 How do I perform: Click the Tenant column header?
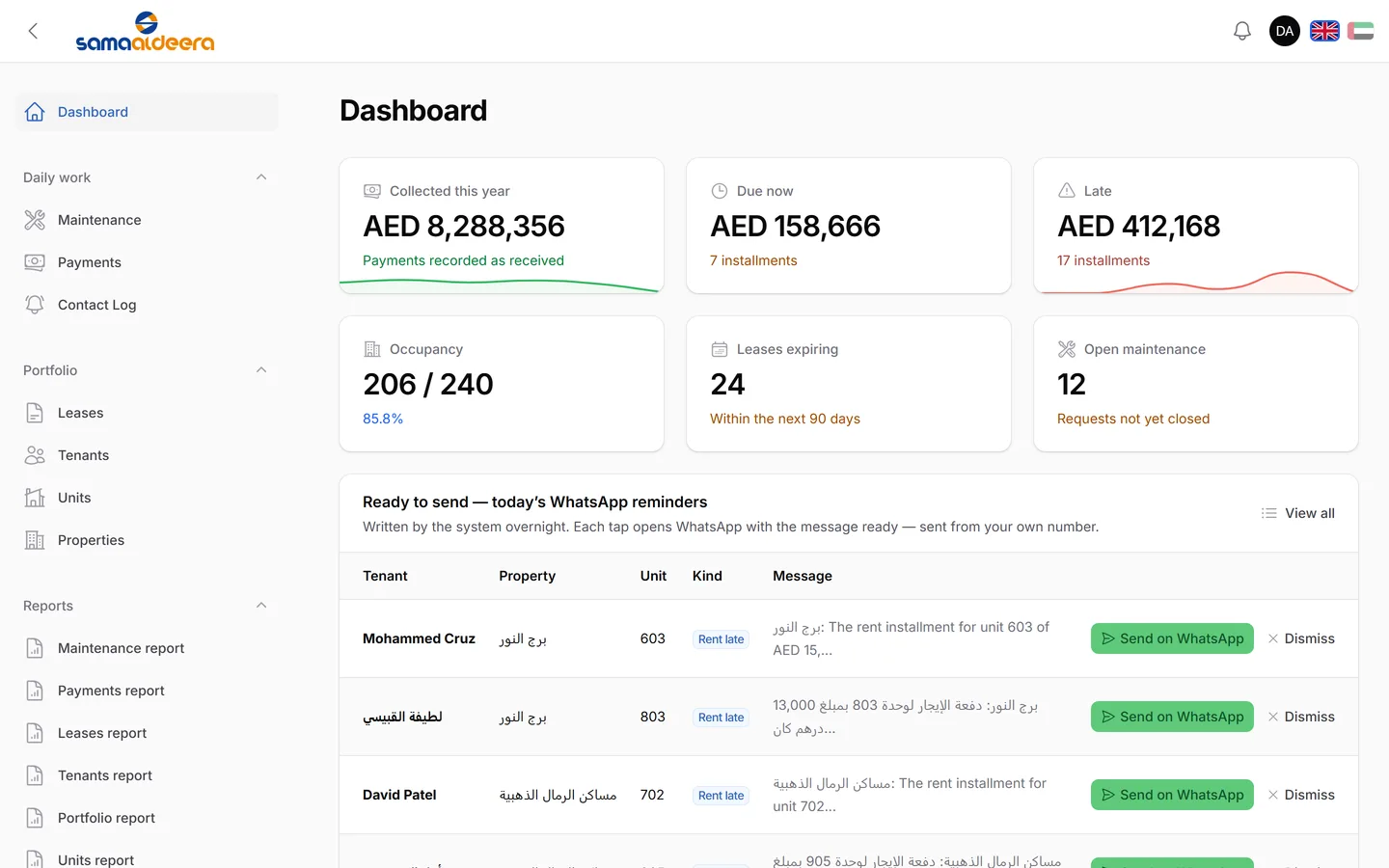(385, 576)
